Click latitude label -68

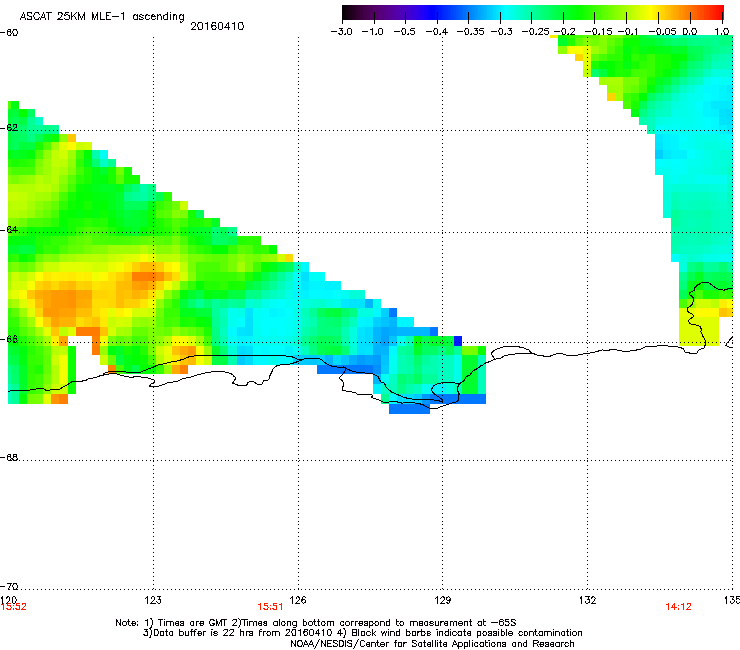[9, 457]
